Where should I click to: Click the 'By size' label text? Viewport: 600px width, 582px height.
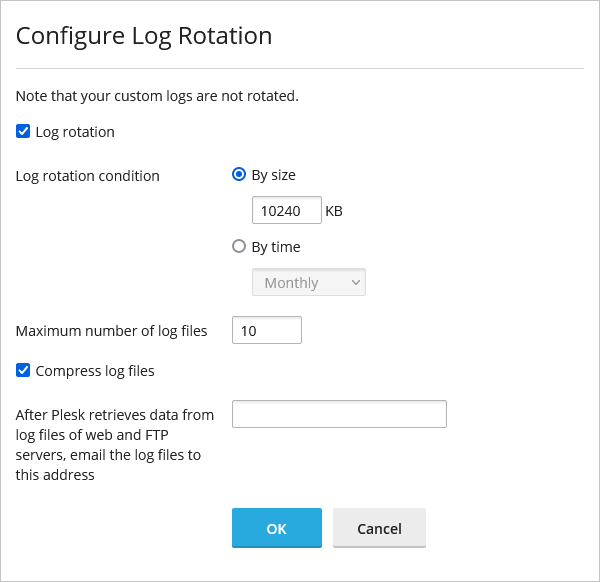(x=273, y=175)
